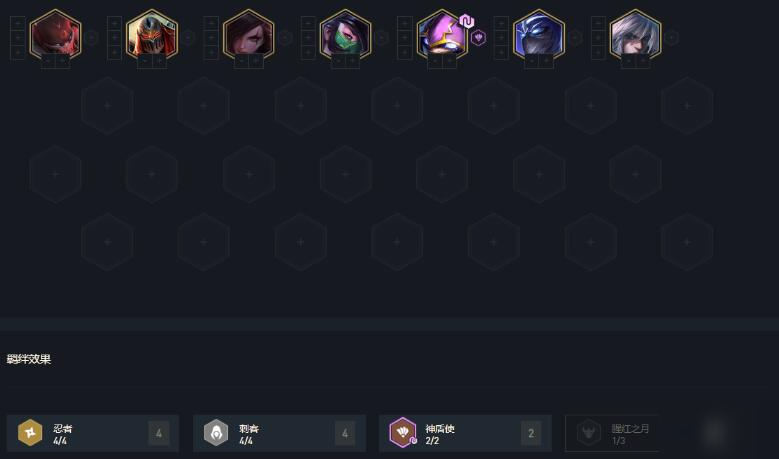The image size is (779, 459).
Task: Click the number 4 box on 忍者 trait
Action: point(159,433)
